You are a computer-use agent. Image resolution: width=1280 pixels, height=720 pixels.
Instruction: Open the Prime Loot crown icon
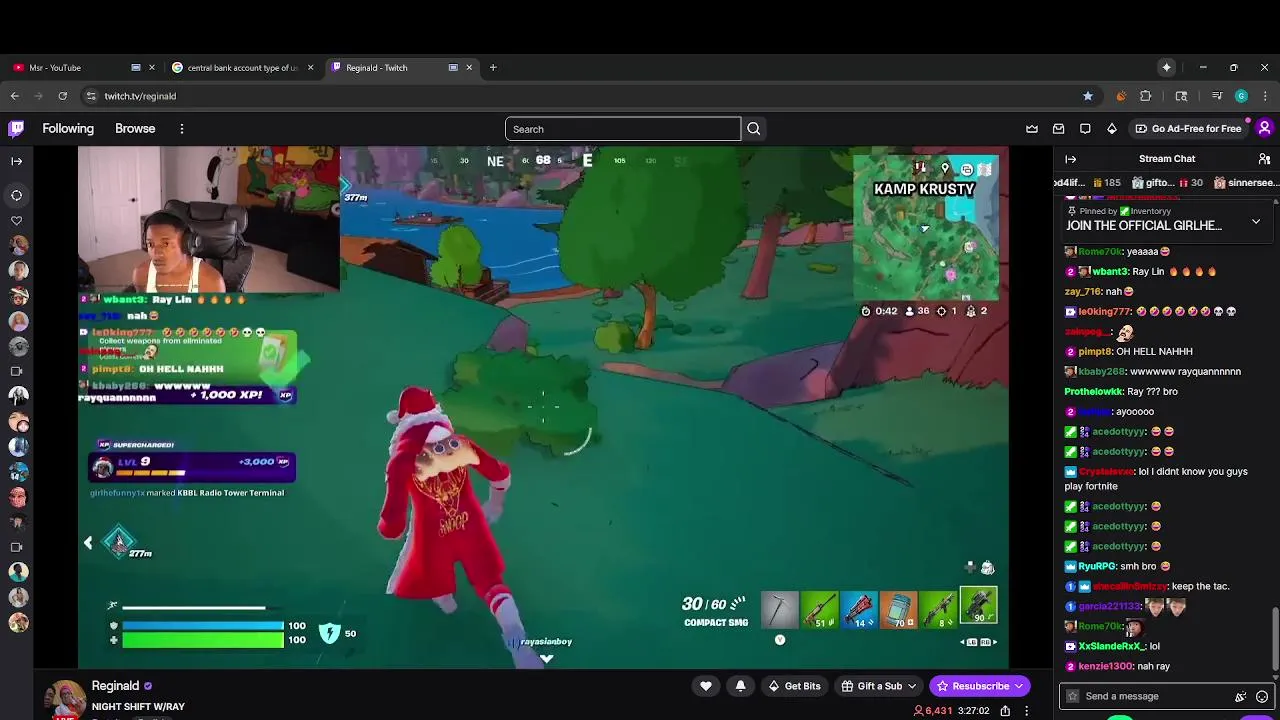(x=1032, y=128)
